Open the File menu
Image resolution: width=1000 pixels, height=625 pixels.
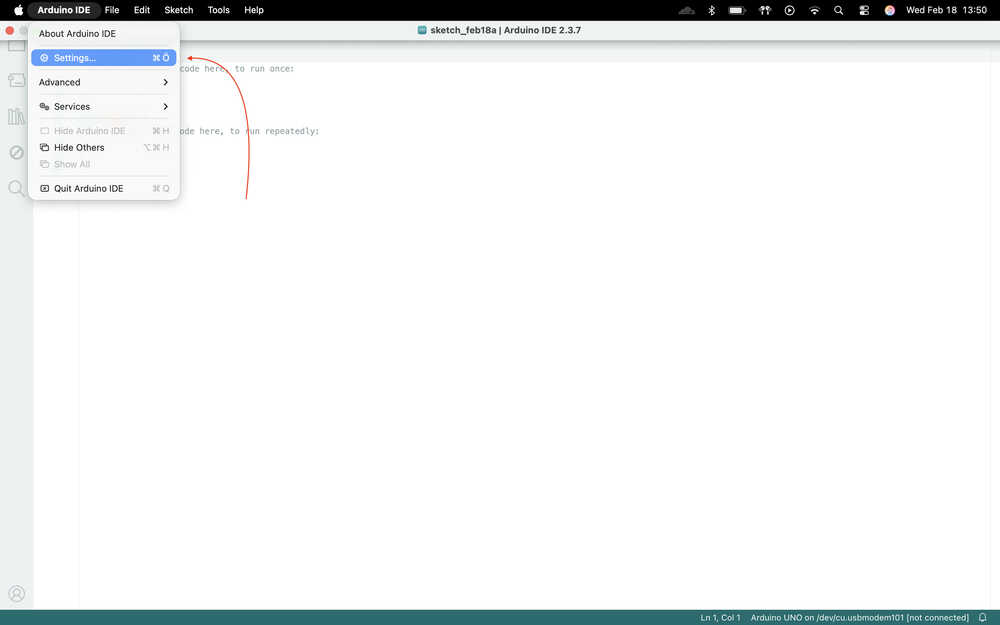pos(112,10)
